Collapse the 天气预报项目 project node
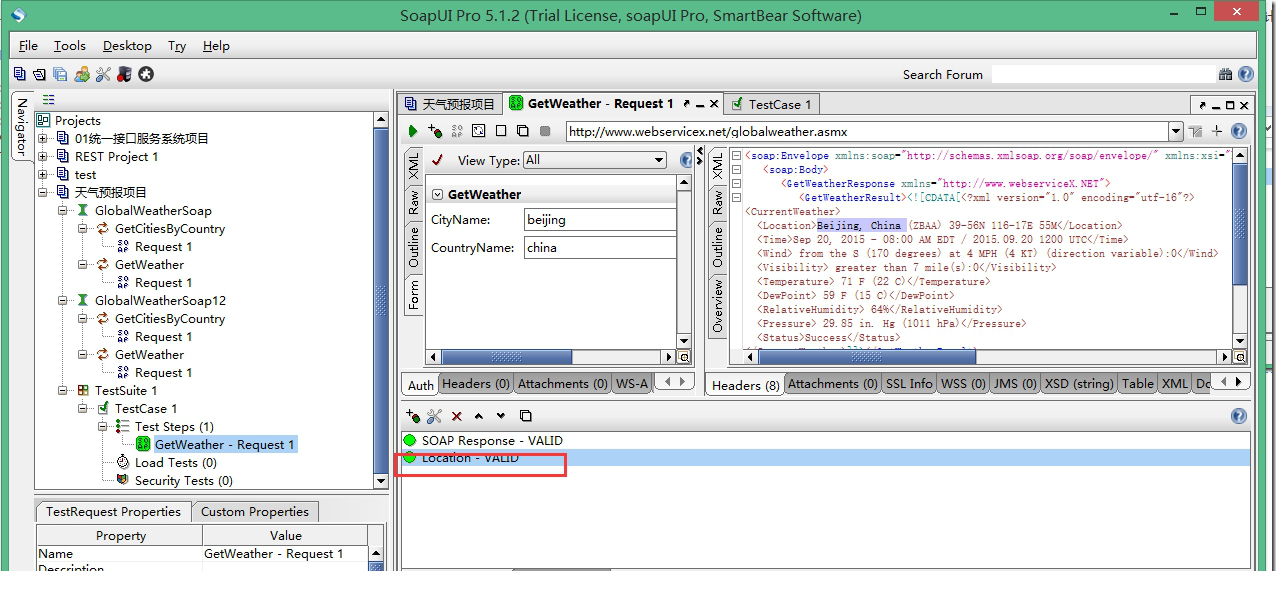Screen dimensions: 1276x593 click(43, 193)
